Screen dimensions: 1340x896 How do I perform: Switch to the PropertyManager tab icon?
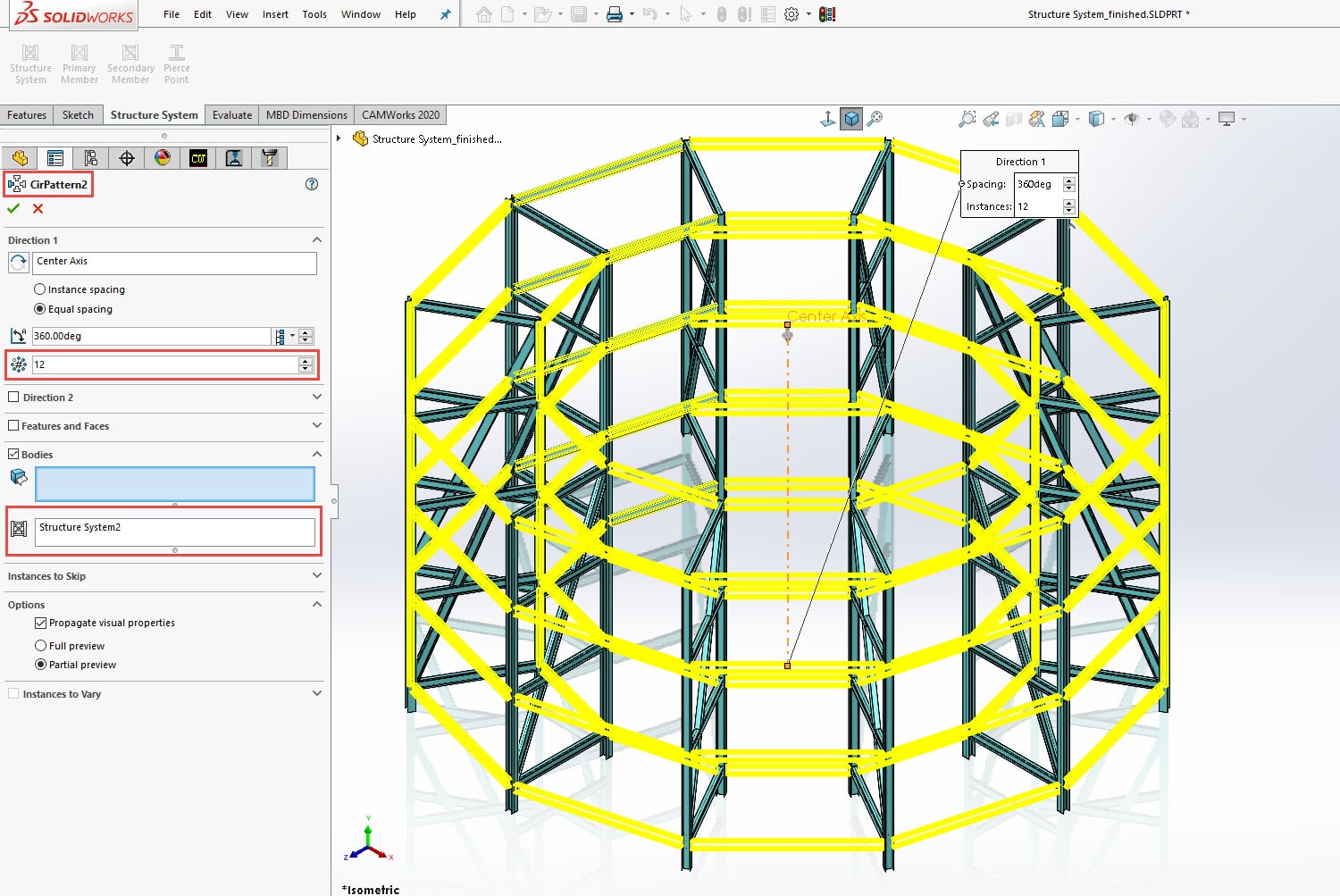point(55,158)
